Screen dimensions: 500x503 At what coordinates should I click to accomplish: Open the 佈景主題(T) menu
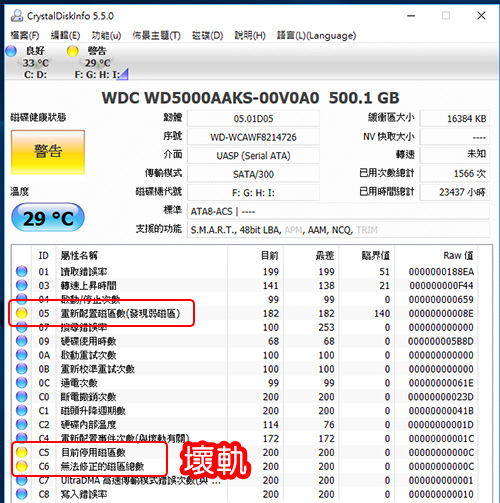[156, 35]
